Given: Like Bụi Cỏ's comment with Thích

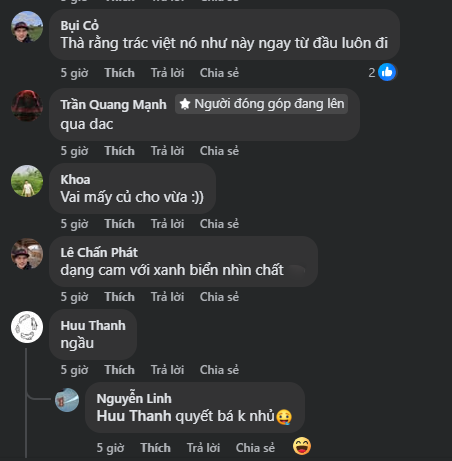Looking at the screenshot, I should click(120, 73).
